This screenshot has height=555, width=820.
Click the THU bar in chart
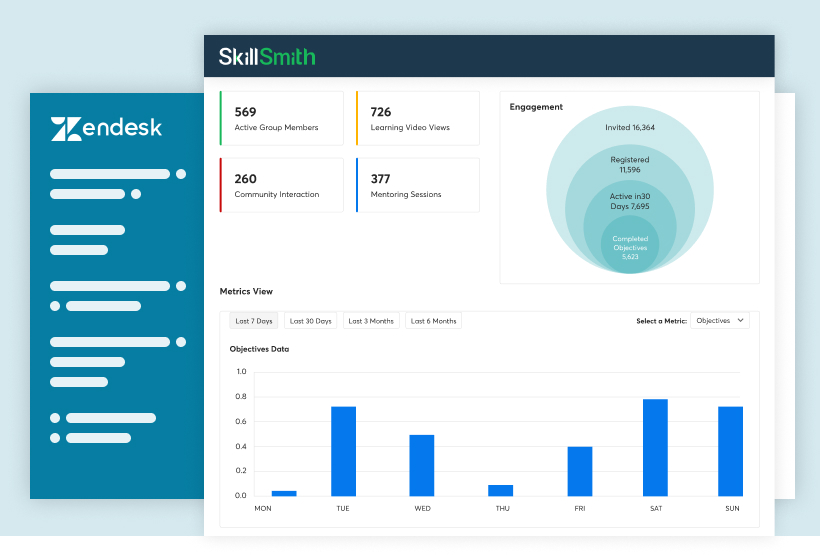pos(500,490)
